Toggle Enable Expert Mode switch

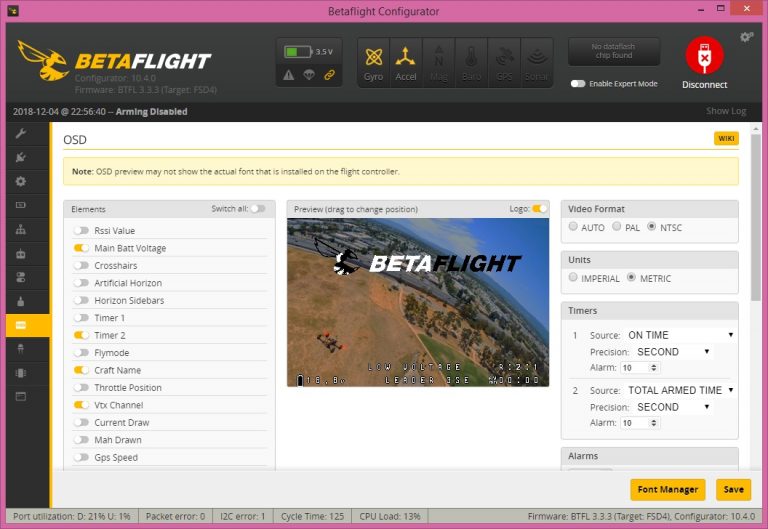(578, 84)
